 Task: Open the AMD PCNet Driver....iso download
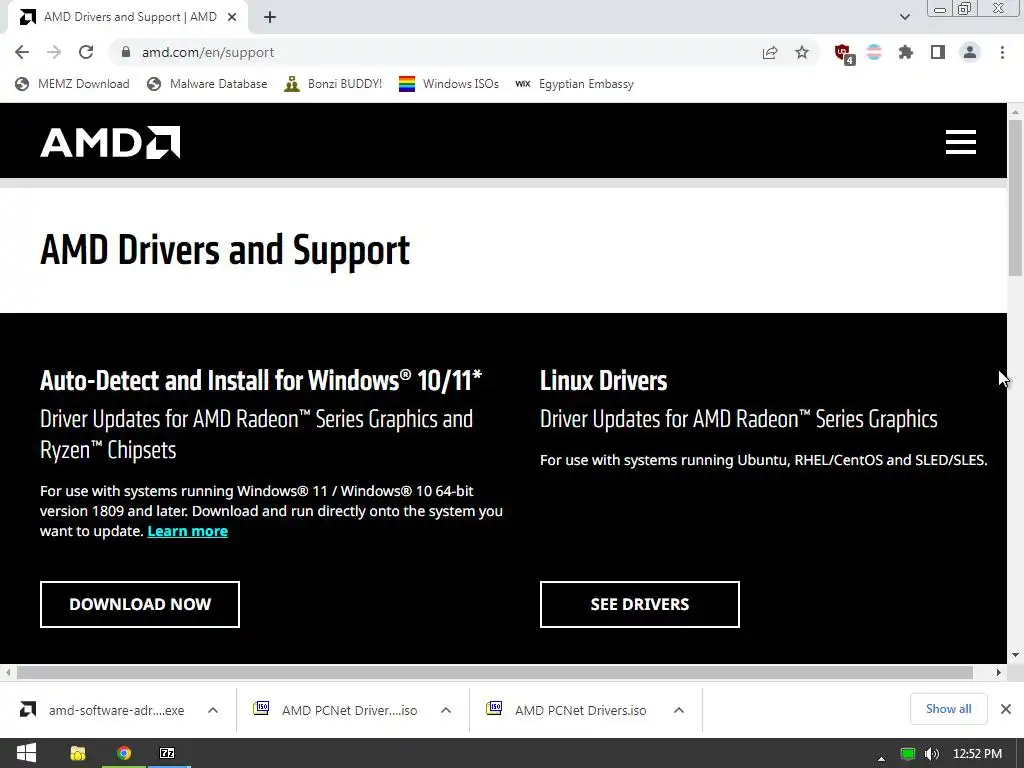[x=336, y=710]
